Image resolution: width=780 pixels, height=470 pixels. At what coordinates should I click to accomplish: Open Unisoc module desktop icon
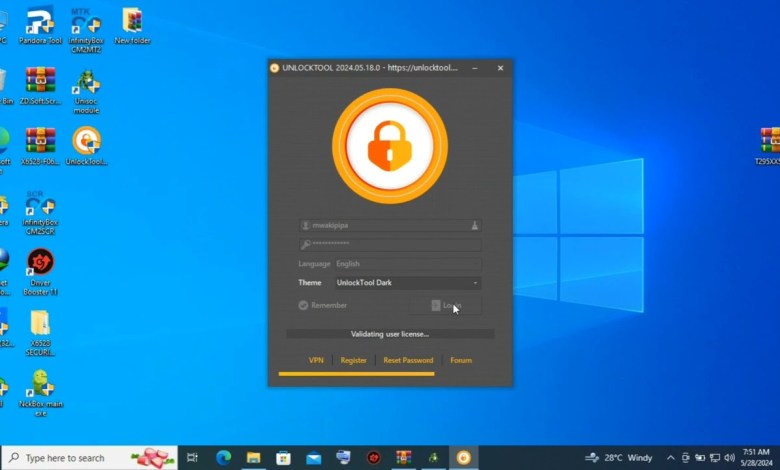86,82
